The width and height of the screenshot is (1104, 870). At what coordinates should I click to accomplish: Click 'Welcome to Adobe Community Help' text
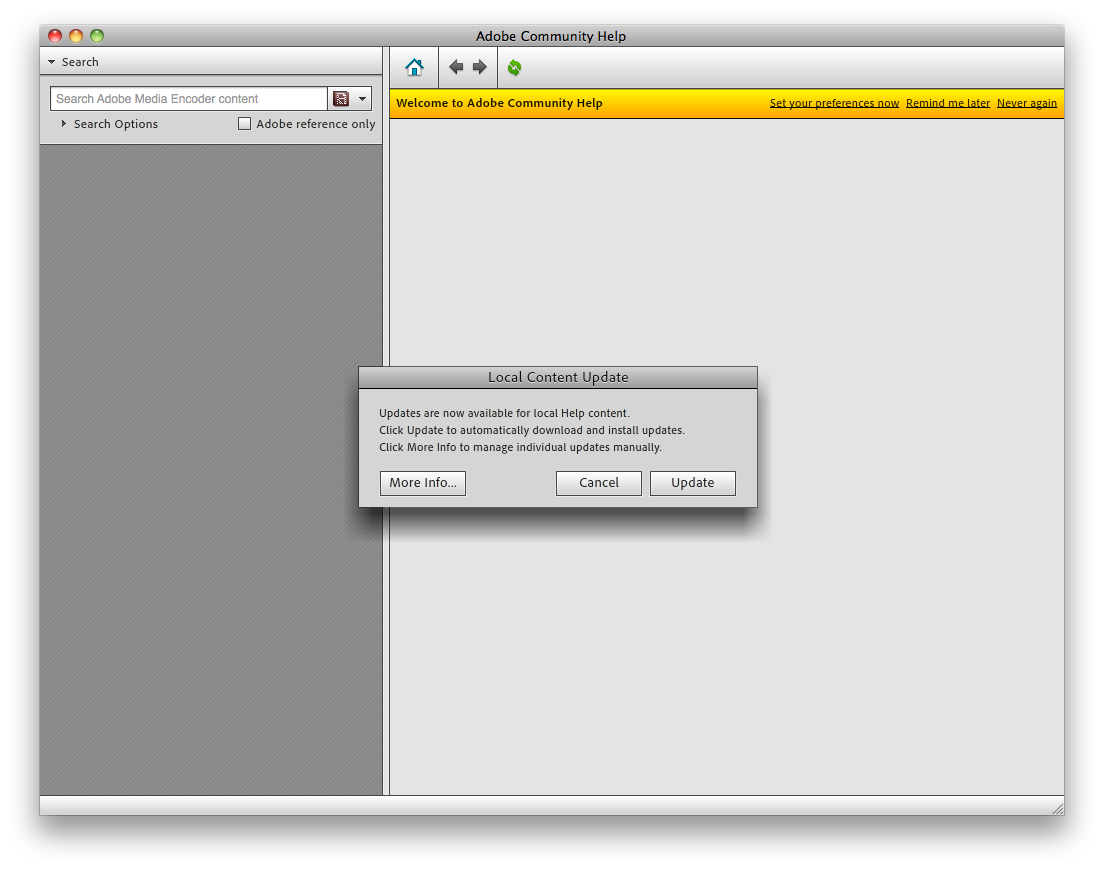[x=499, y=103]
